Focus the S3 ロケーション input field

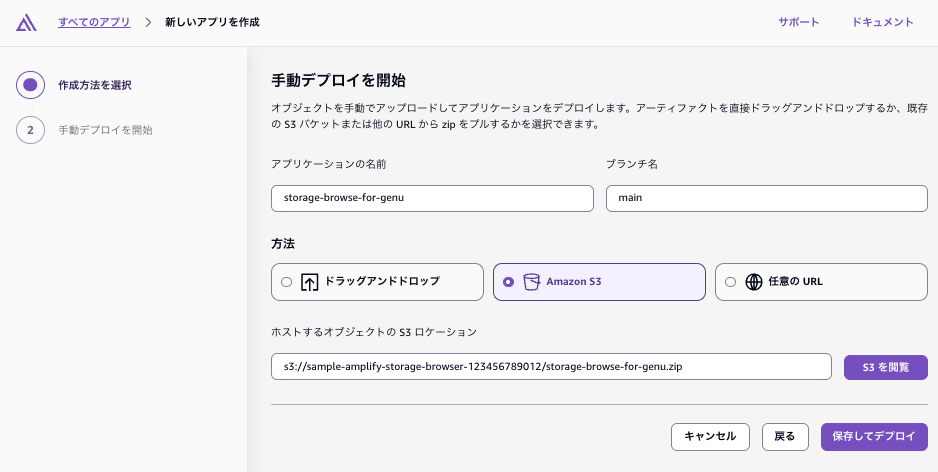point(551,367)
